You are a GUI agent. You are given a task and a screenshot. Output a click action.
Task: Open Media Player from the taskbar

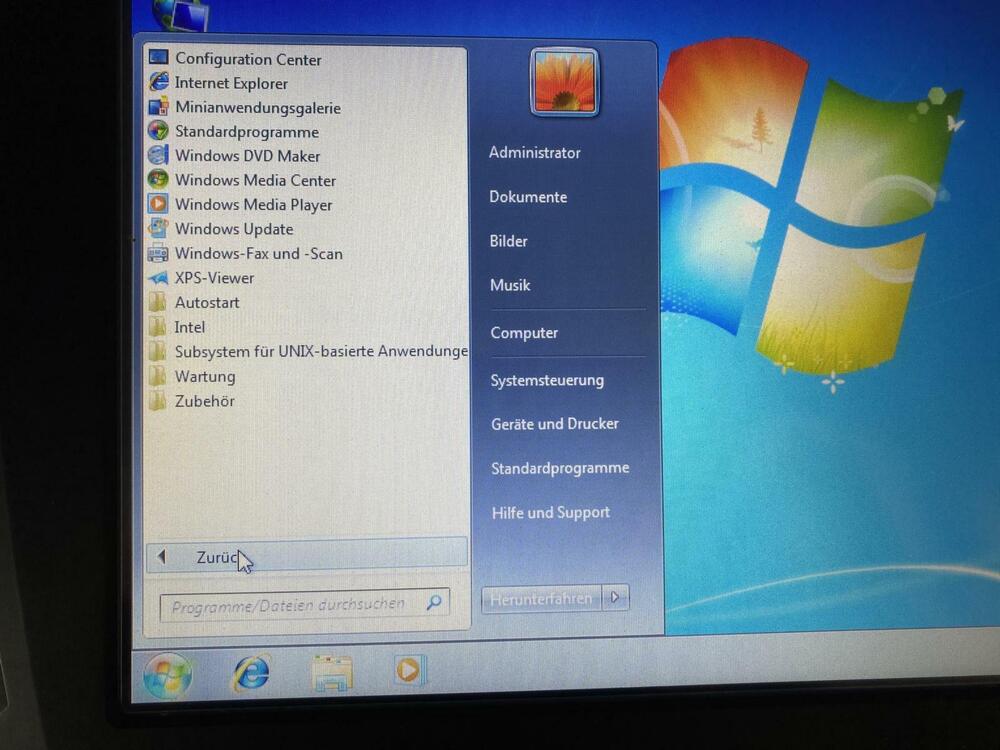[x=409, y=670]
